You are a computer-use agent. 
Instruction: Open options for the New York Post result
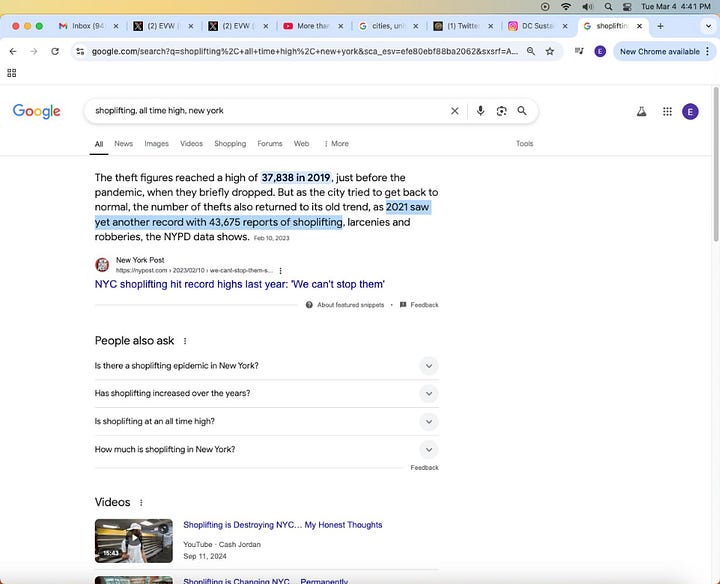pos(281,271)
